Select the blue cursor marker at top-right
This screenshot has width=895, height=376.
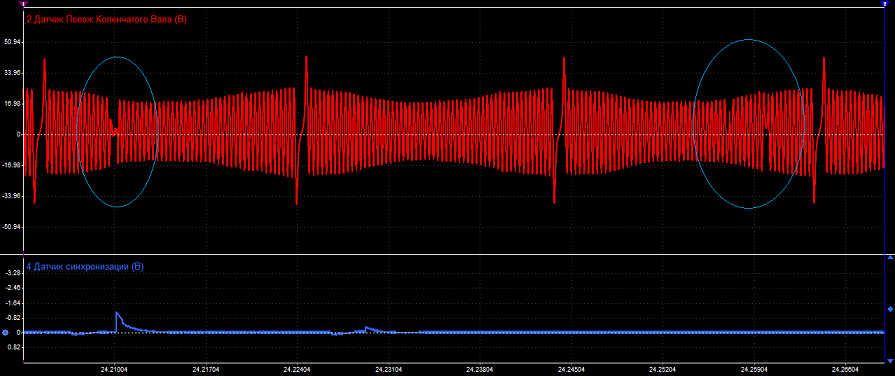(x=885, y=3)
